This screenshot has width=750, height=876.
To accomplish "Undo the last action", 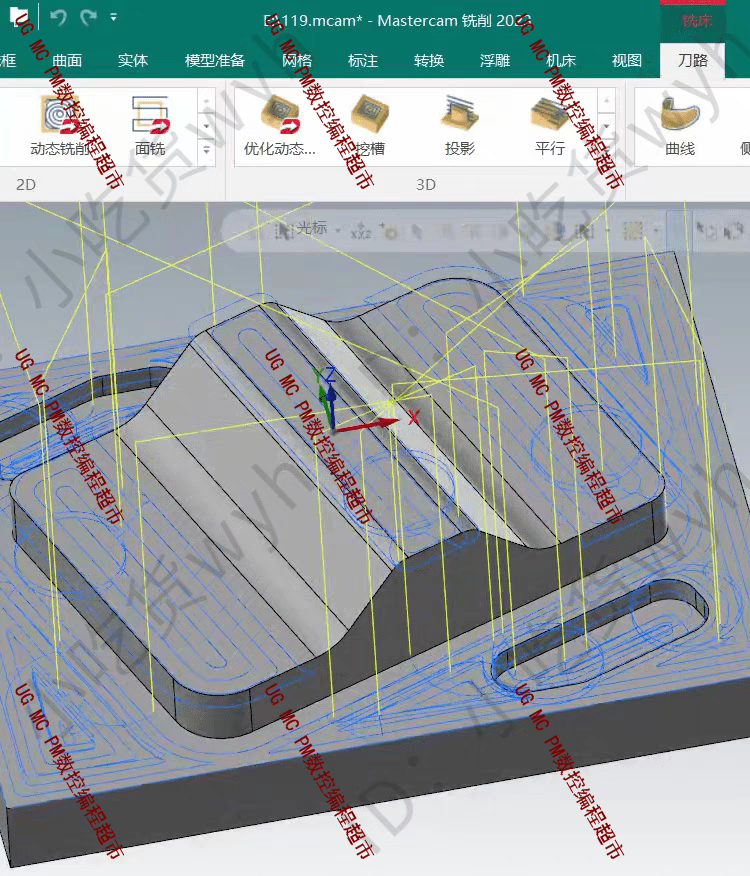I will tap(58, 17).
